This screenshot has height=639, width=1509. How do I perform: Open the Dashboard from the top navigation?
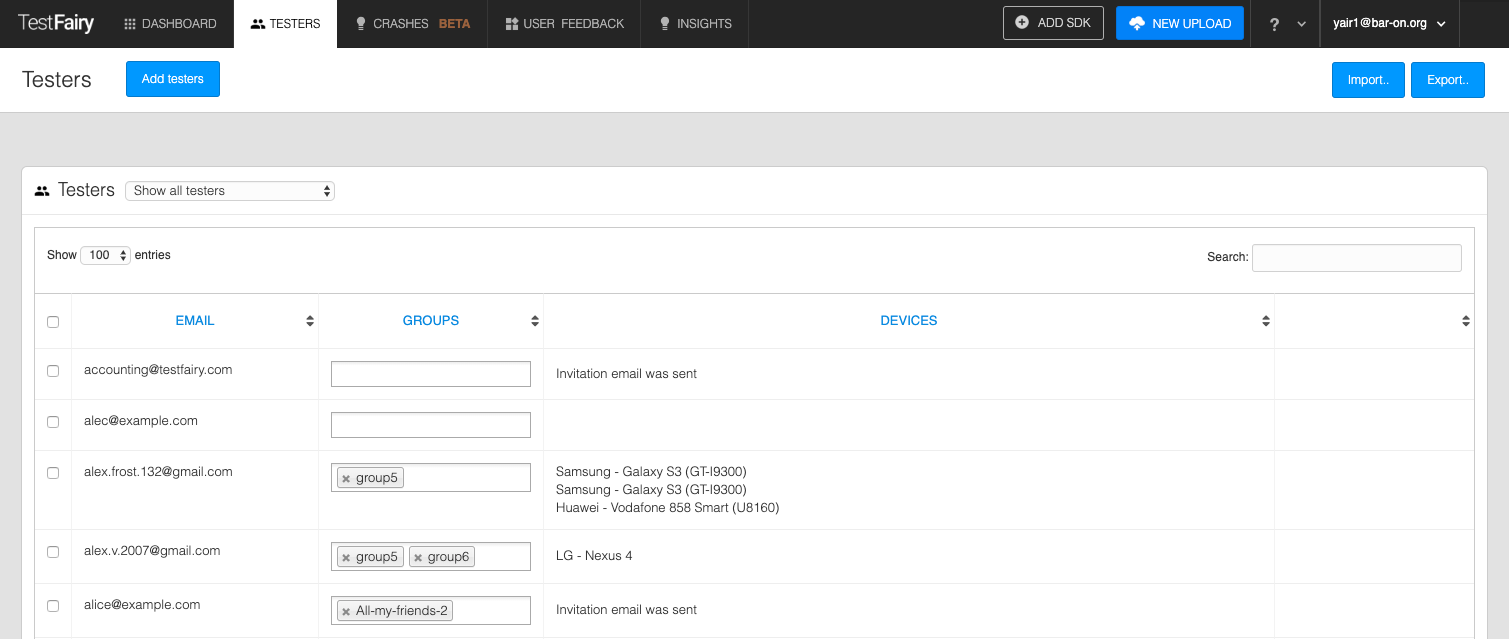169,23
